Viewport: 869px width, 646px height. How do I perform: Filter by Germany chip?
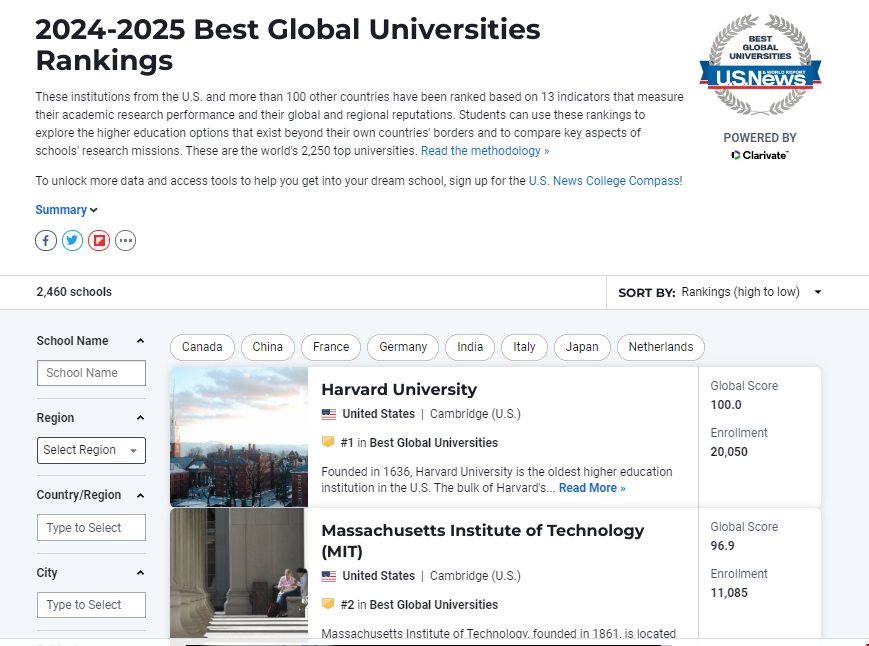[403, 347]
